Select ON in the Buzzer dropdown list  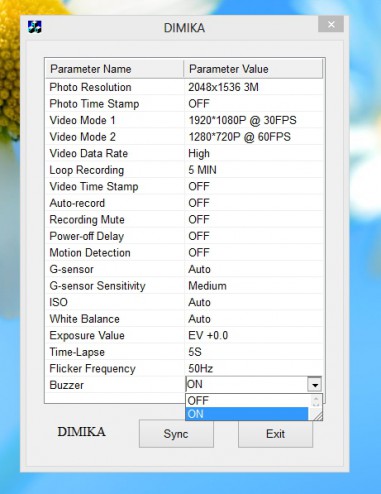(247, 414)
